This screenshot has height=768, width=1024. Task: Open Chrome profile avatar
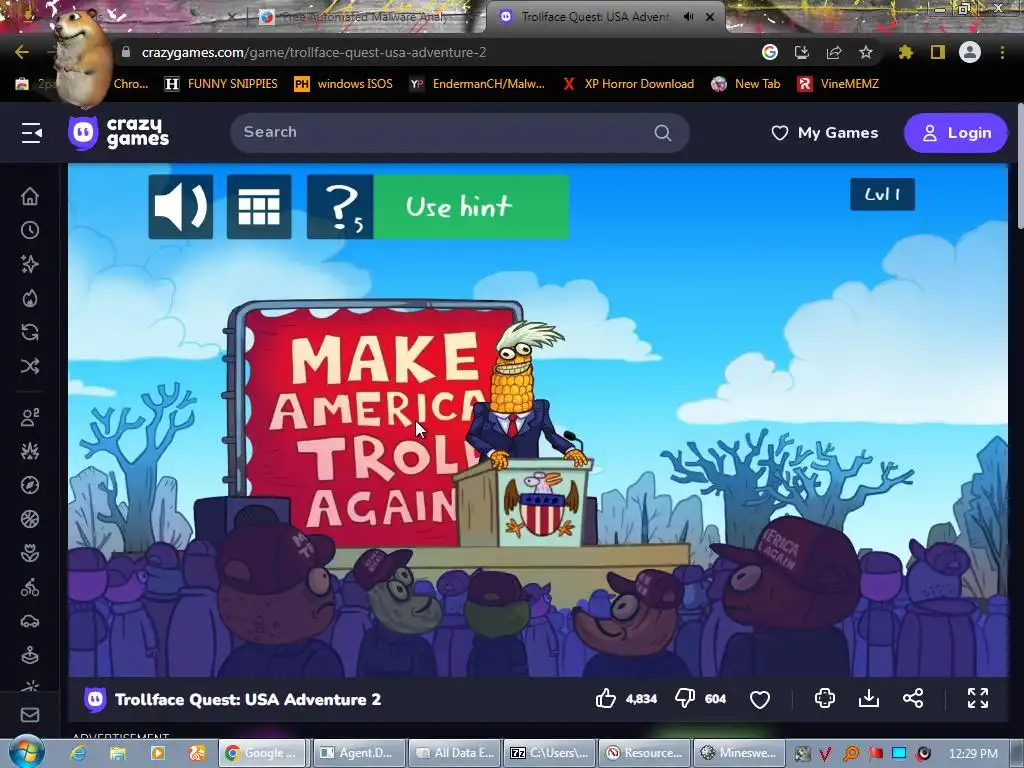click(970, 52)
